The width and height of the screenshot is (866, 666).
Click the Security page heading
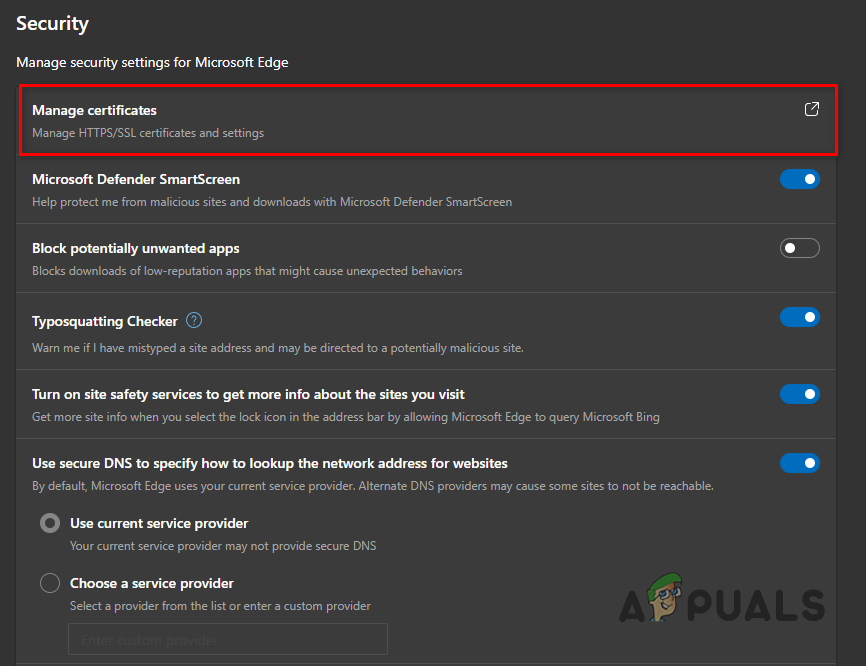[52, 23]
